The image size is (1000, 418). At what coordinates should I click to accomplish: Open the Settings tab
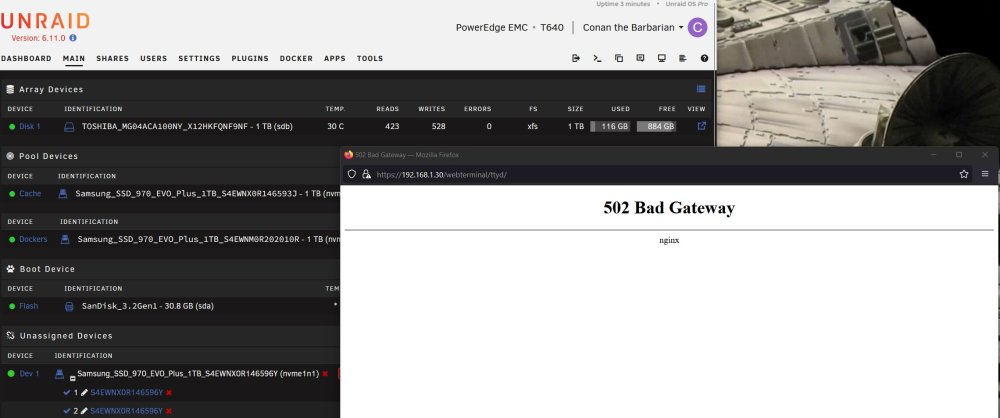pyautogui.click(x=200, y=59)
